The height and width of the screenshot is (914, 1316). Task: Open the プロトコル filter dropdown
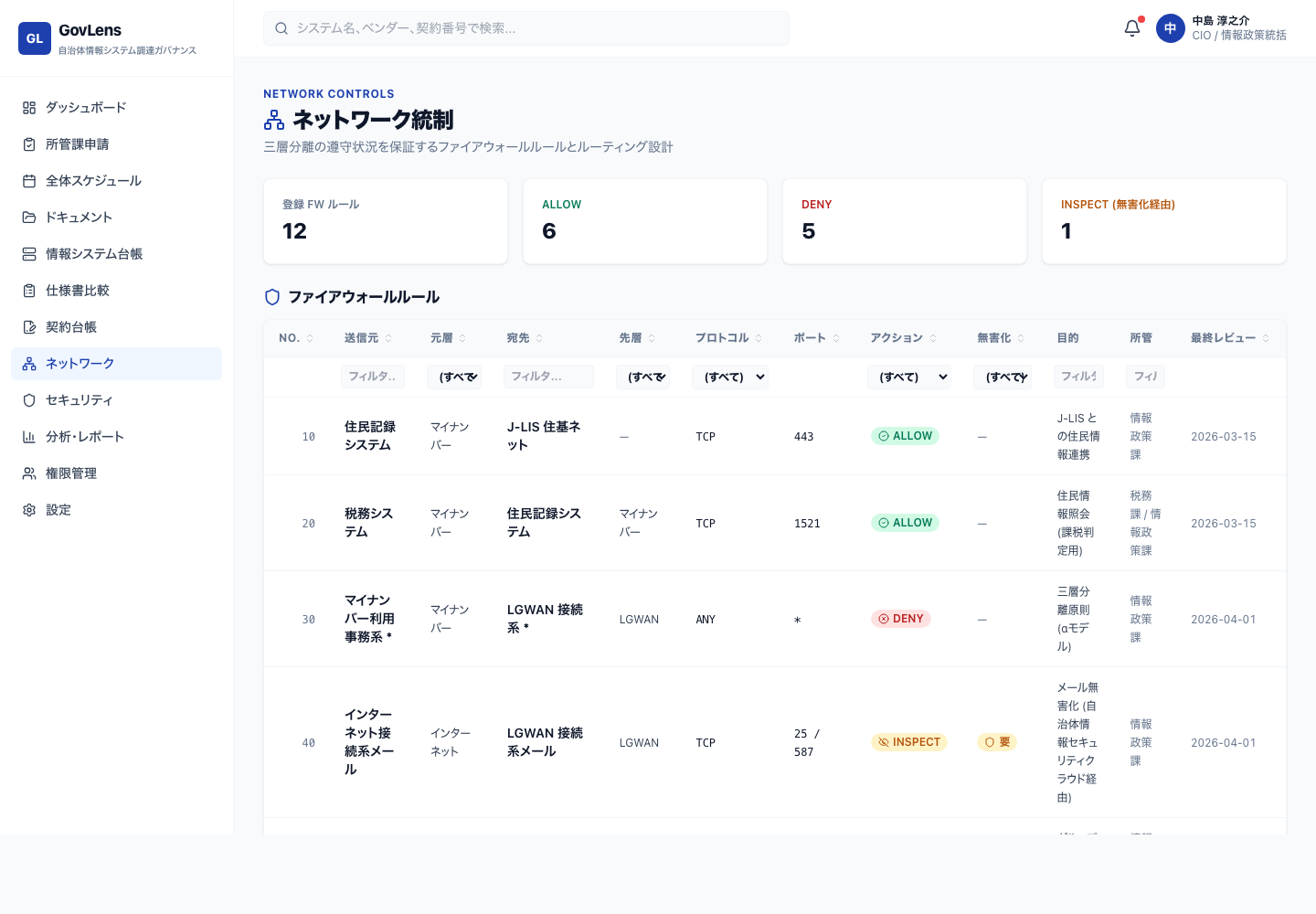coord(729,377)
